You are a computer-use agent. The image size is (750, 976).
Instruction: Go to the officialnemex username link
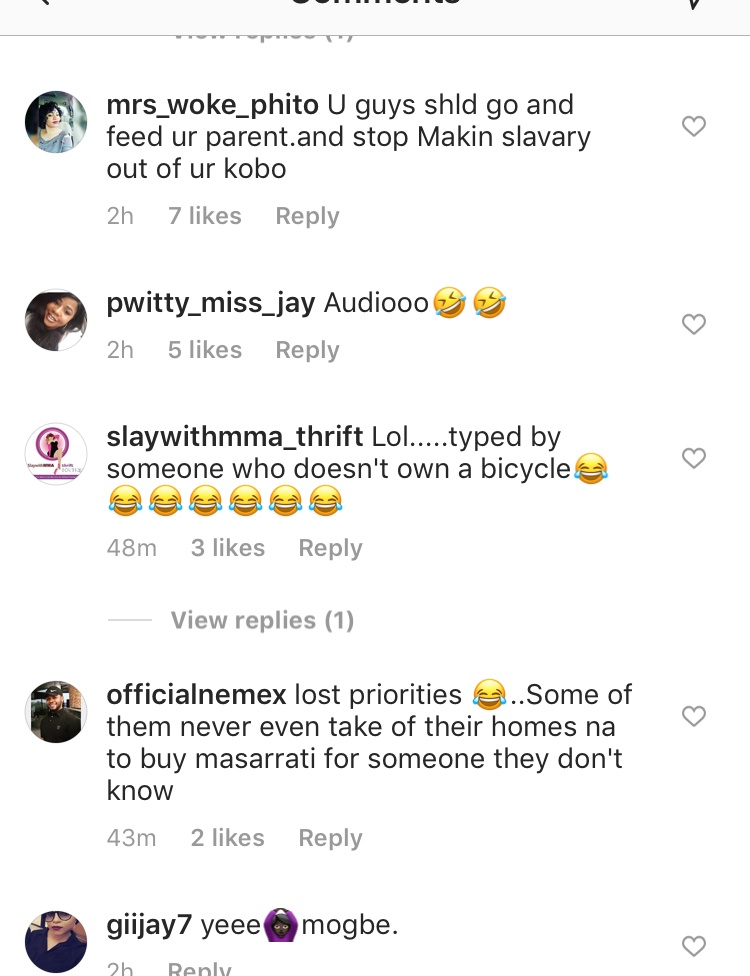[197, 695]
